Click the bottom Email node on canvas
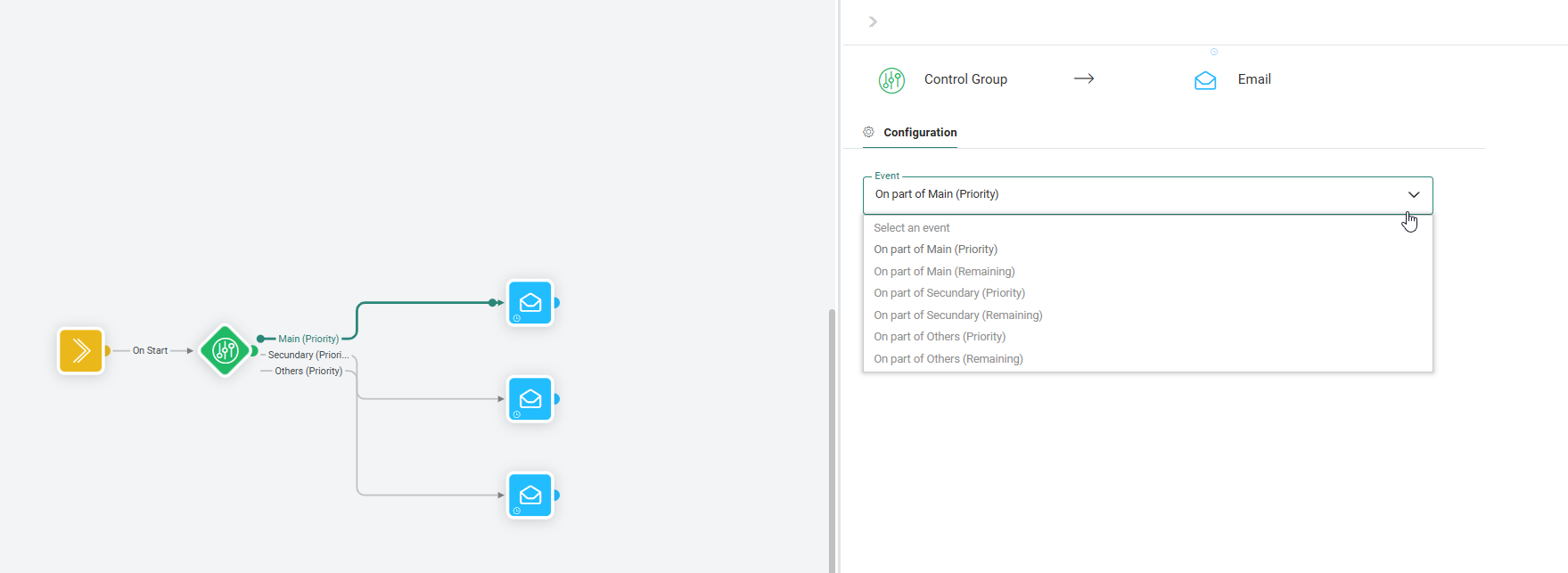The image size is (1568, 573). coord(530,495)
